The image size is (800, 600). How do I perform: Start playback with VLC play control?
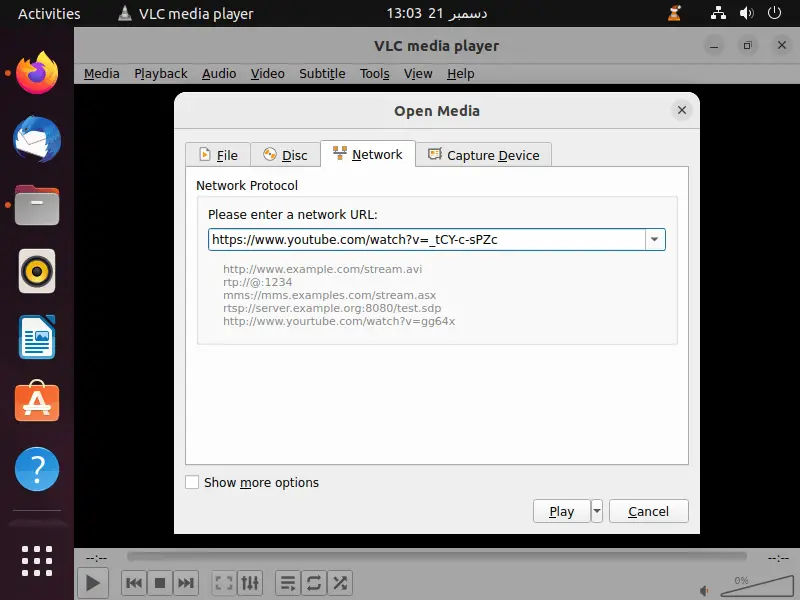92,583
